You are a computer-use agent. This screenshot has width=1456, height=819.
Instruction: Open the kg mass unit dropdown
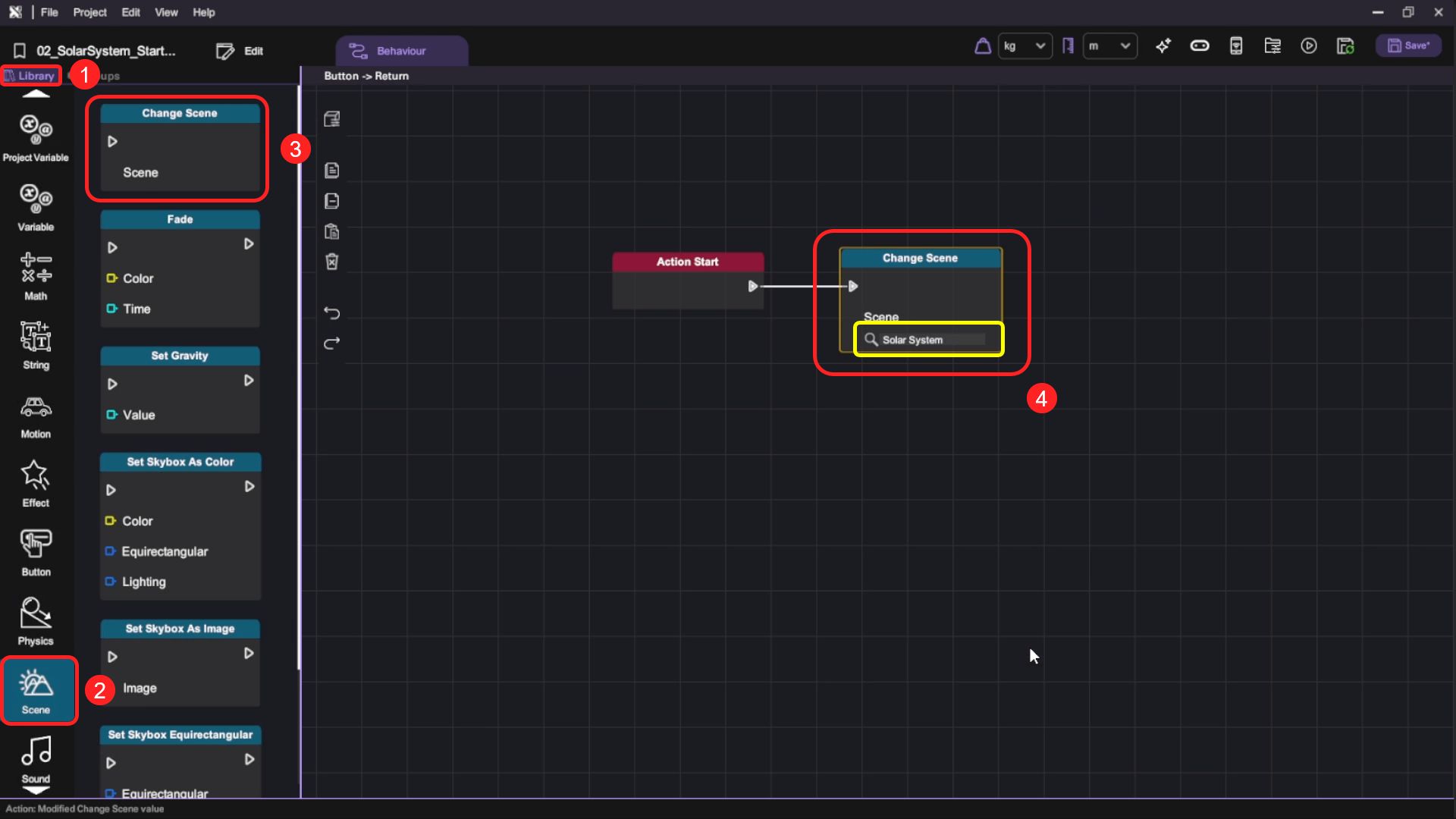1025,46
